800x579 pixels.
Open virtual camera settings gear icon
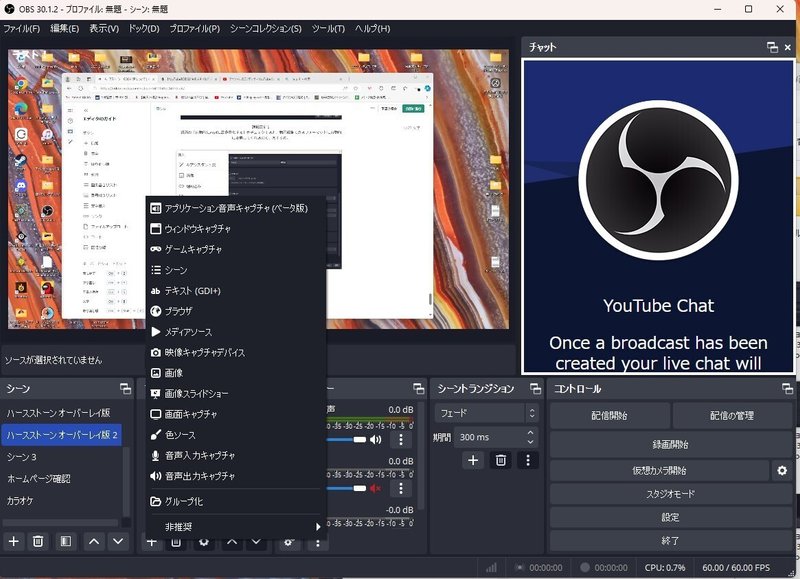[x=782, y=470]
